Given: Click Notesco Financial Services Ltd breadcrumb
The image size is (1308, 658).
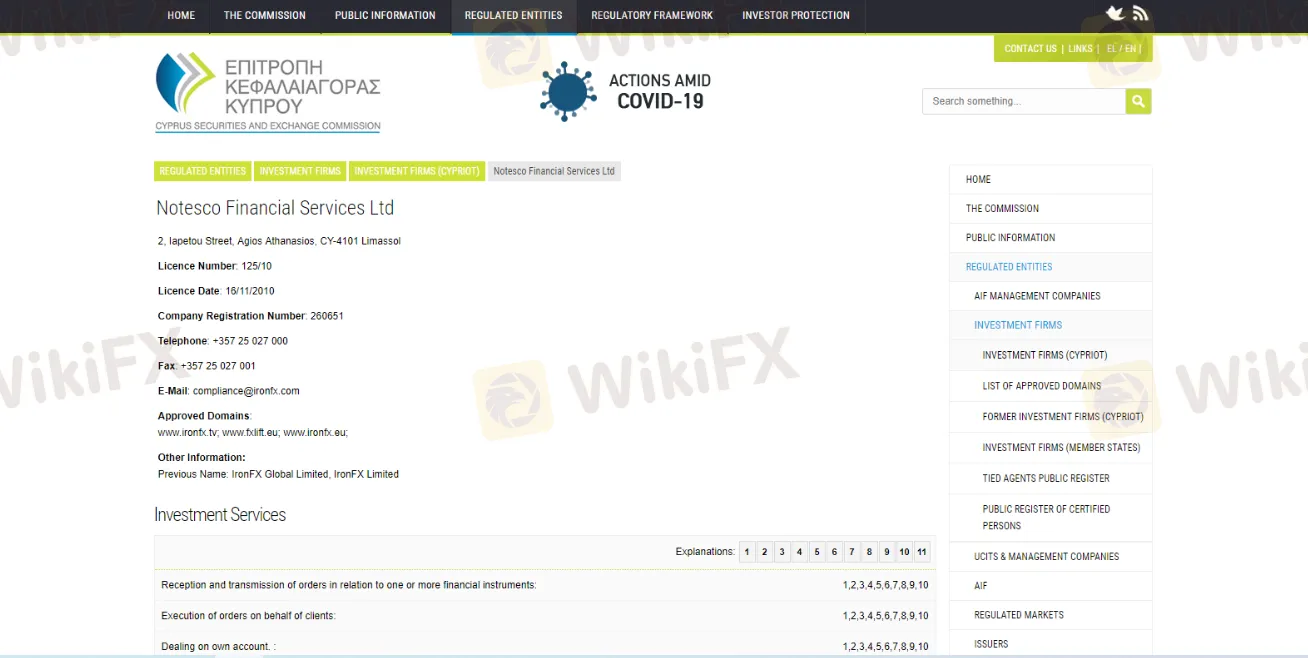Looking at the screenshot, I should (x=554, y=171).
